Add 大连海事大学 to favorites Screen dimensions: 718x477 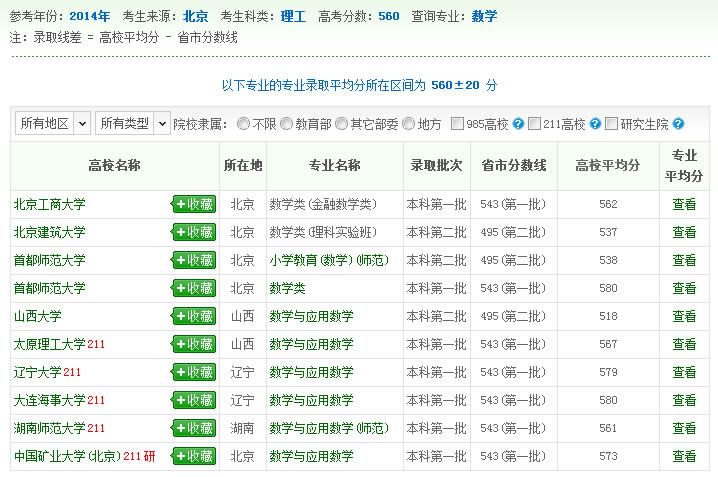[194, 400]
